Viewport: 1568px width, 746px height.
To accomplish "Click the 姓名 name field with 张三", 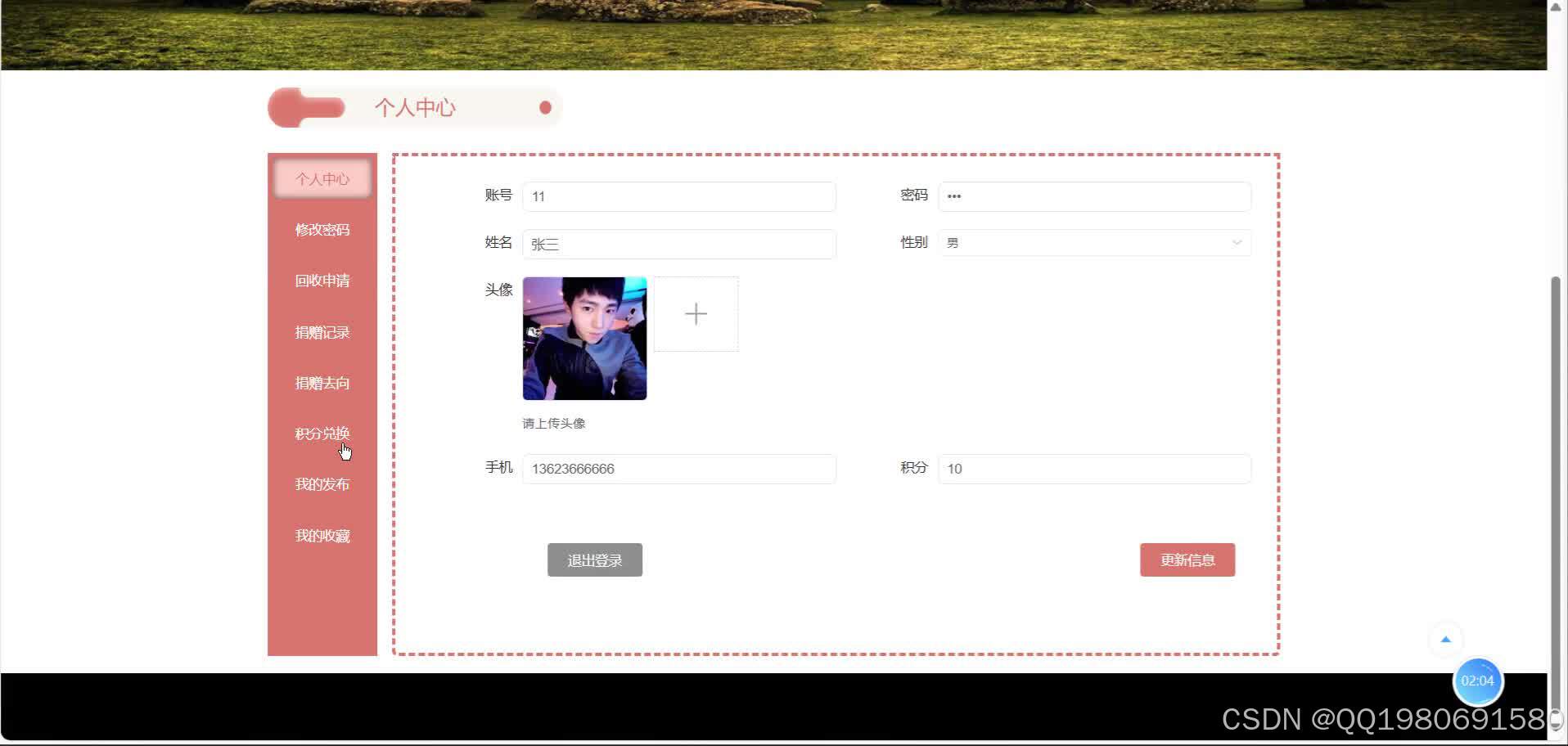I will pyautogui.click(x=679, y=244).
